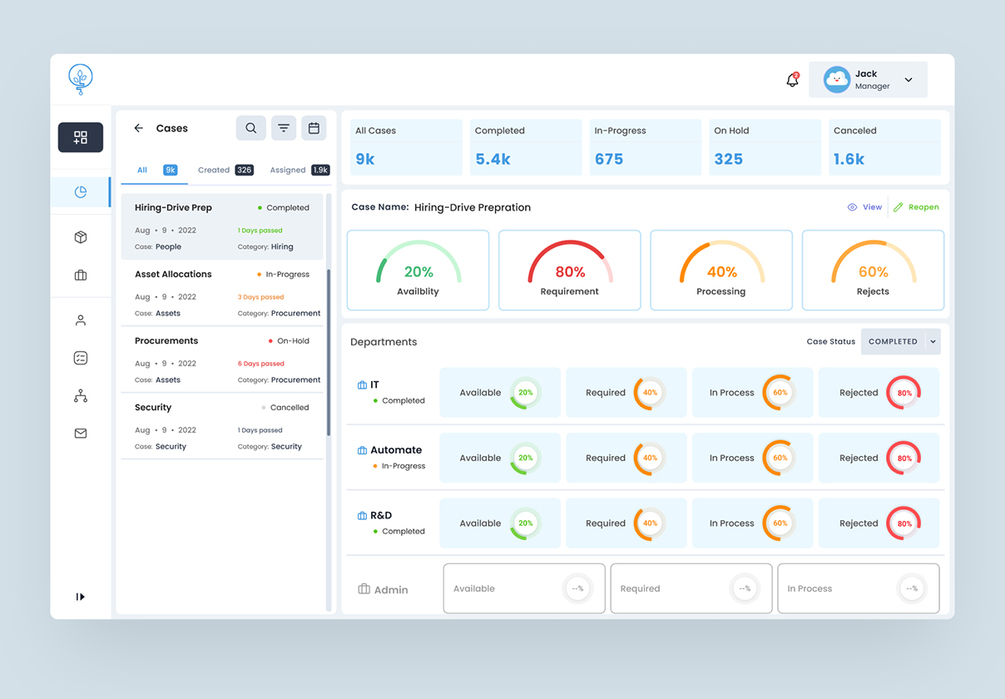This screenshot has width=1005, height=699.
Task: Open the Case Status COMPLETED dropdown
Action: 901,341
